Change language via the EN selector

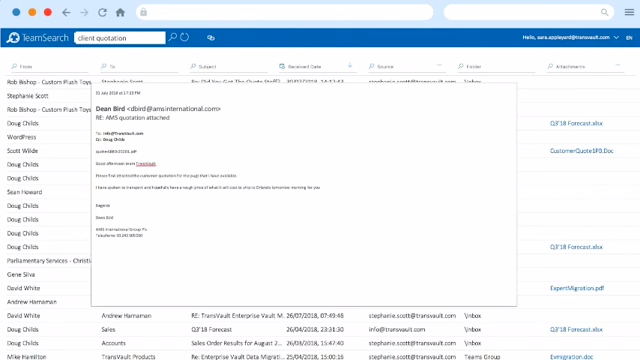pos(629,38)
